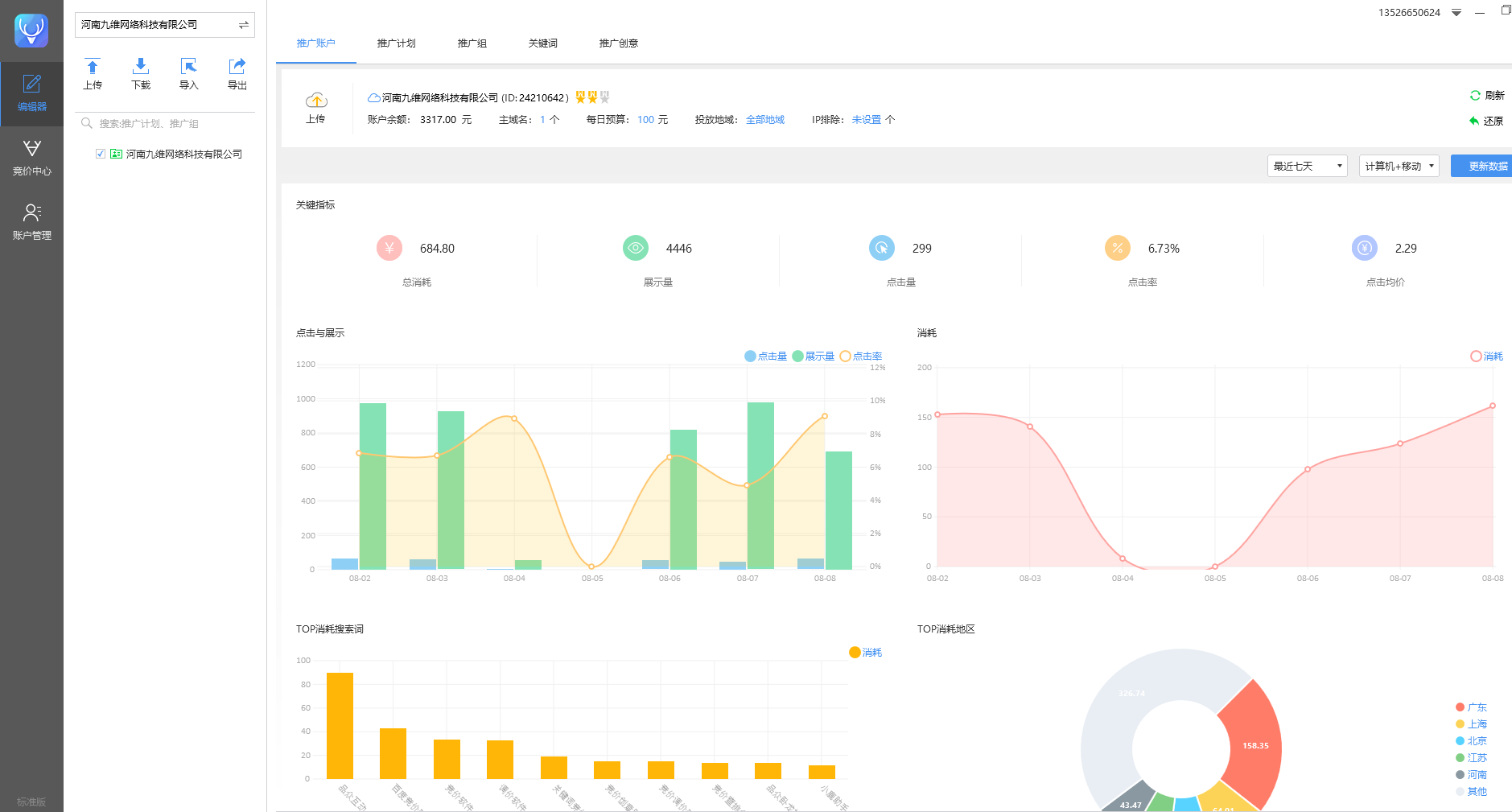Click the 主域名 count link 1

click(x=542, y=120)
